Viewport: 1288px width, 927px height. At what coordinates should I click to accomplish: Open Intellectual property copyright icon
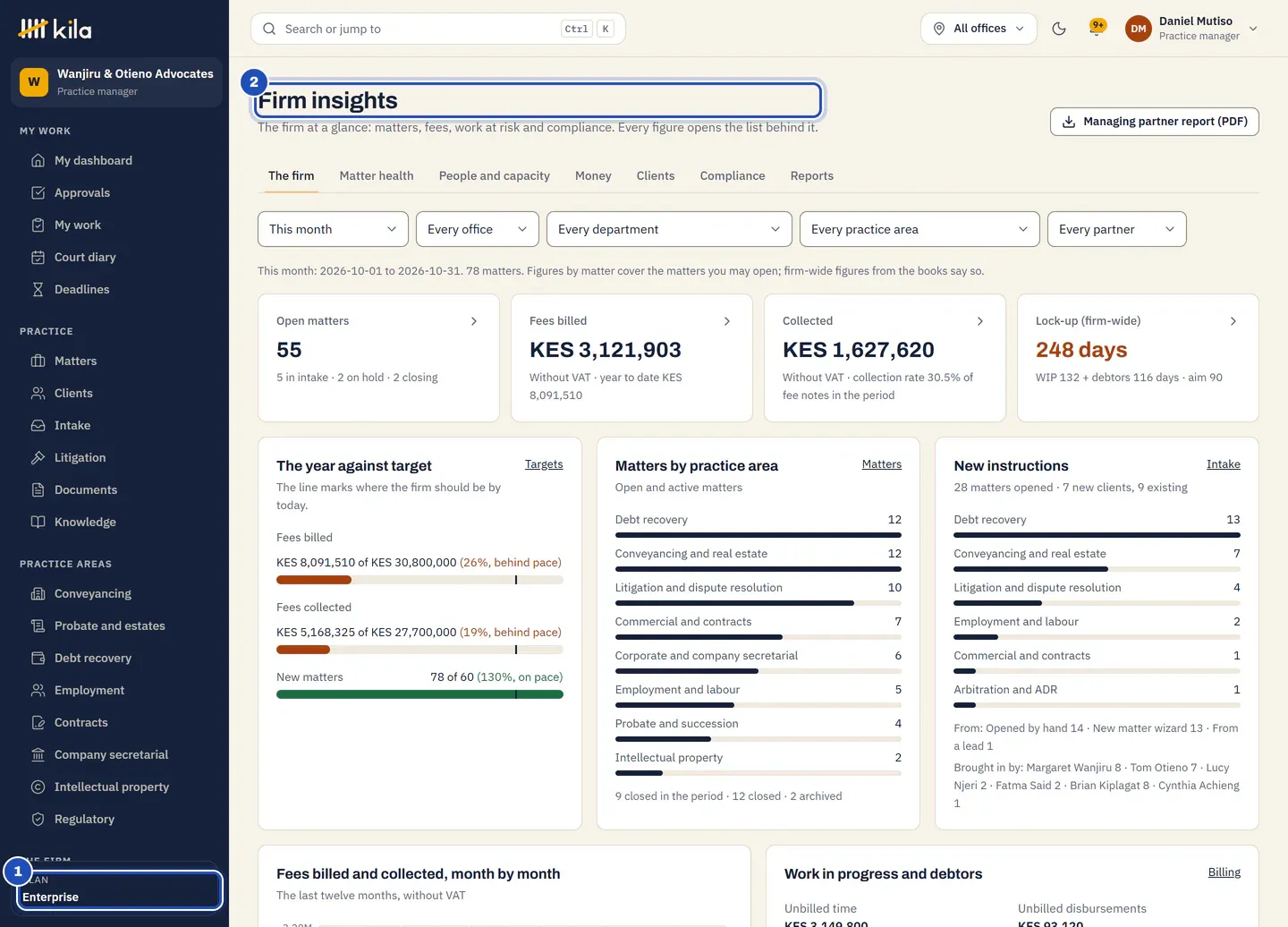pos(38,787)
